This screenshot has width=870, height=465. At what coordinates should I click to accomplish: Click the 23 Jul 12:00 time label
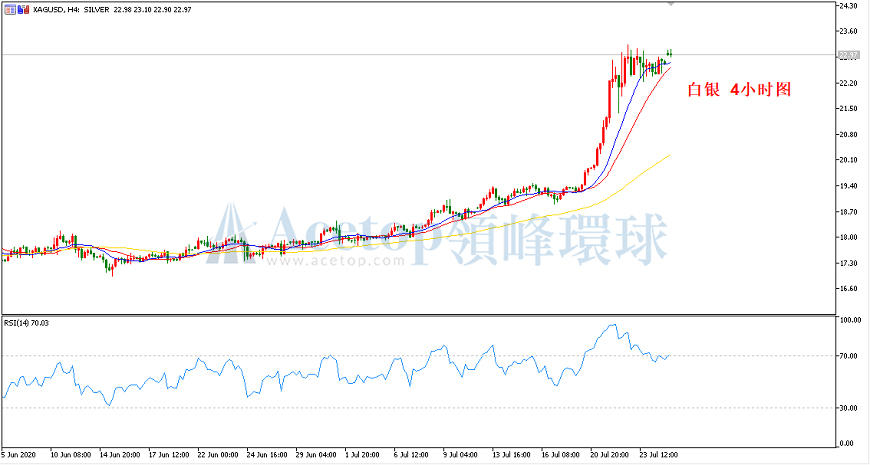point(659,455)
